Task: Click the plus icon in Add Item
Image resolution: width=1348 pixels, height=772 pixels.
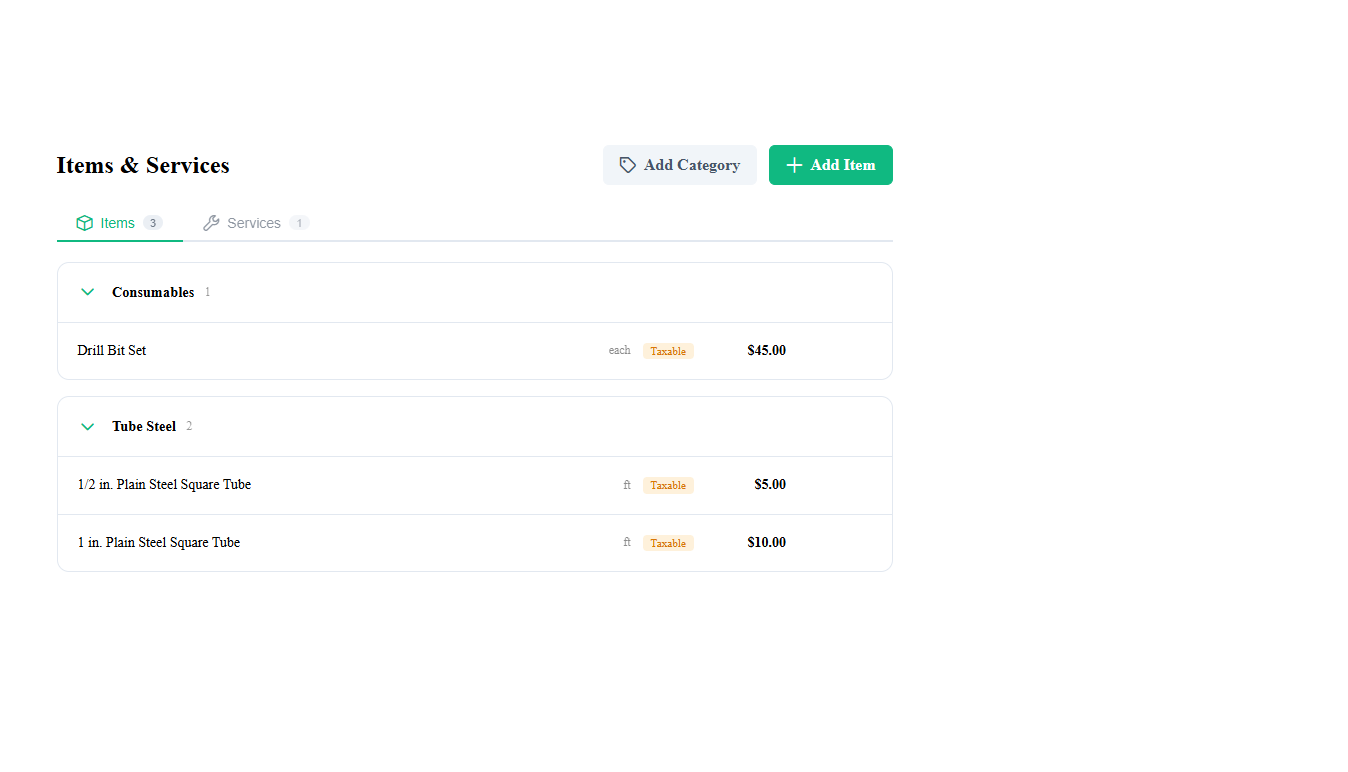Action: (x=794, y=165)
